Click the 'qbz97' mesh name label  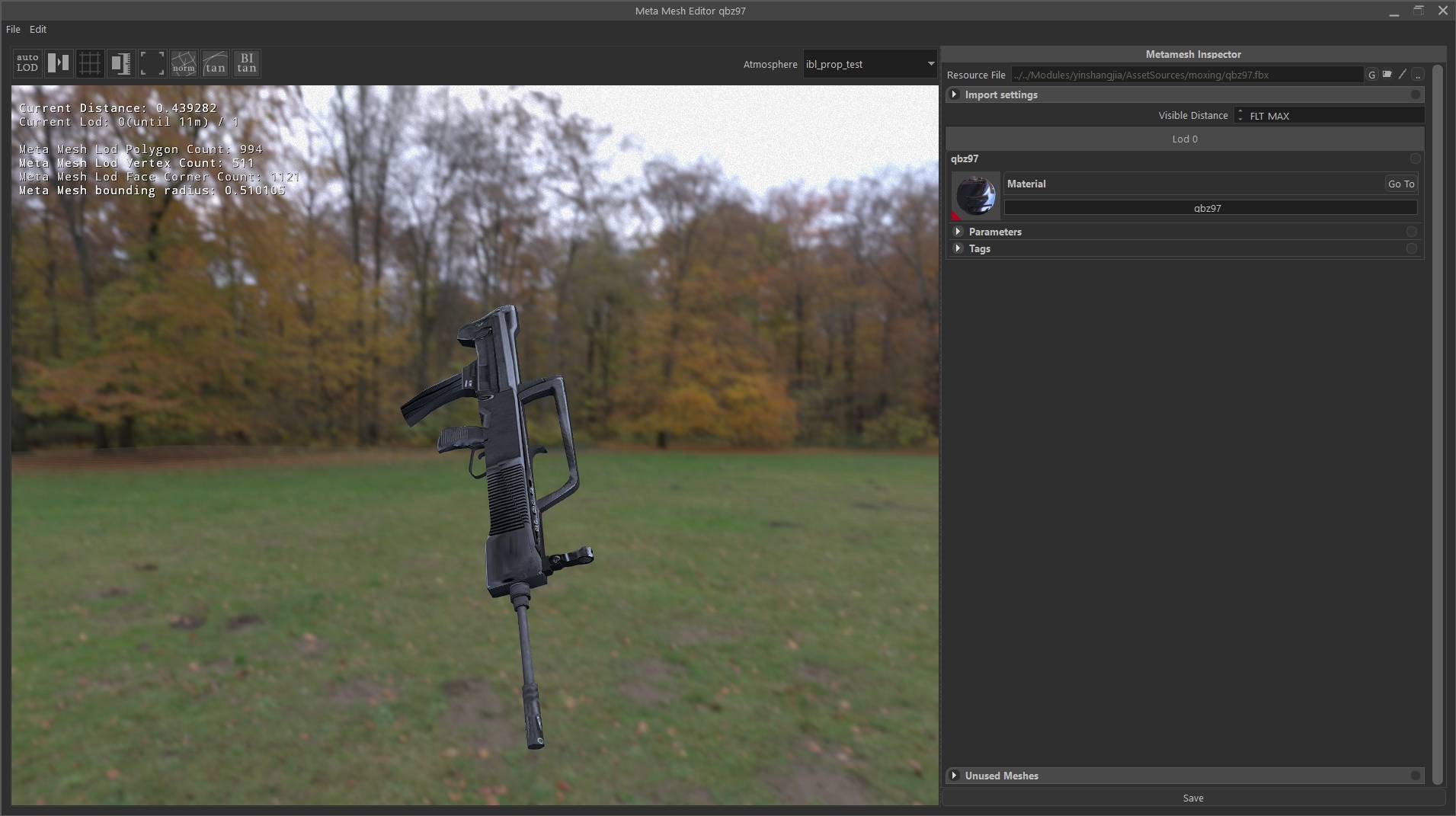tap(965, 158)
